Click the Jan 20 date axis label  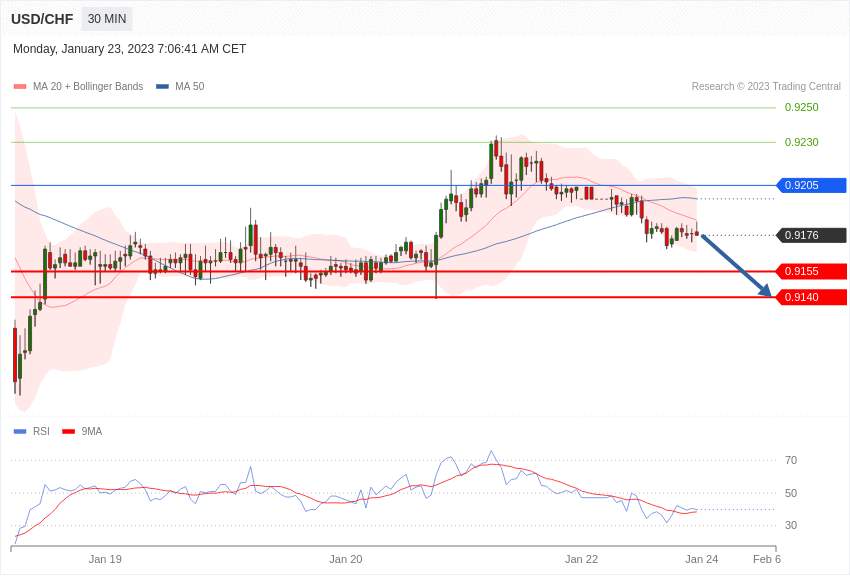(346, 559)
